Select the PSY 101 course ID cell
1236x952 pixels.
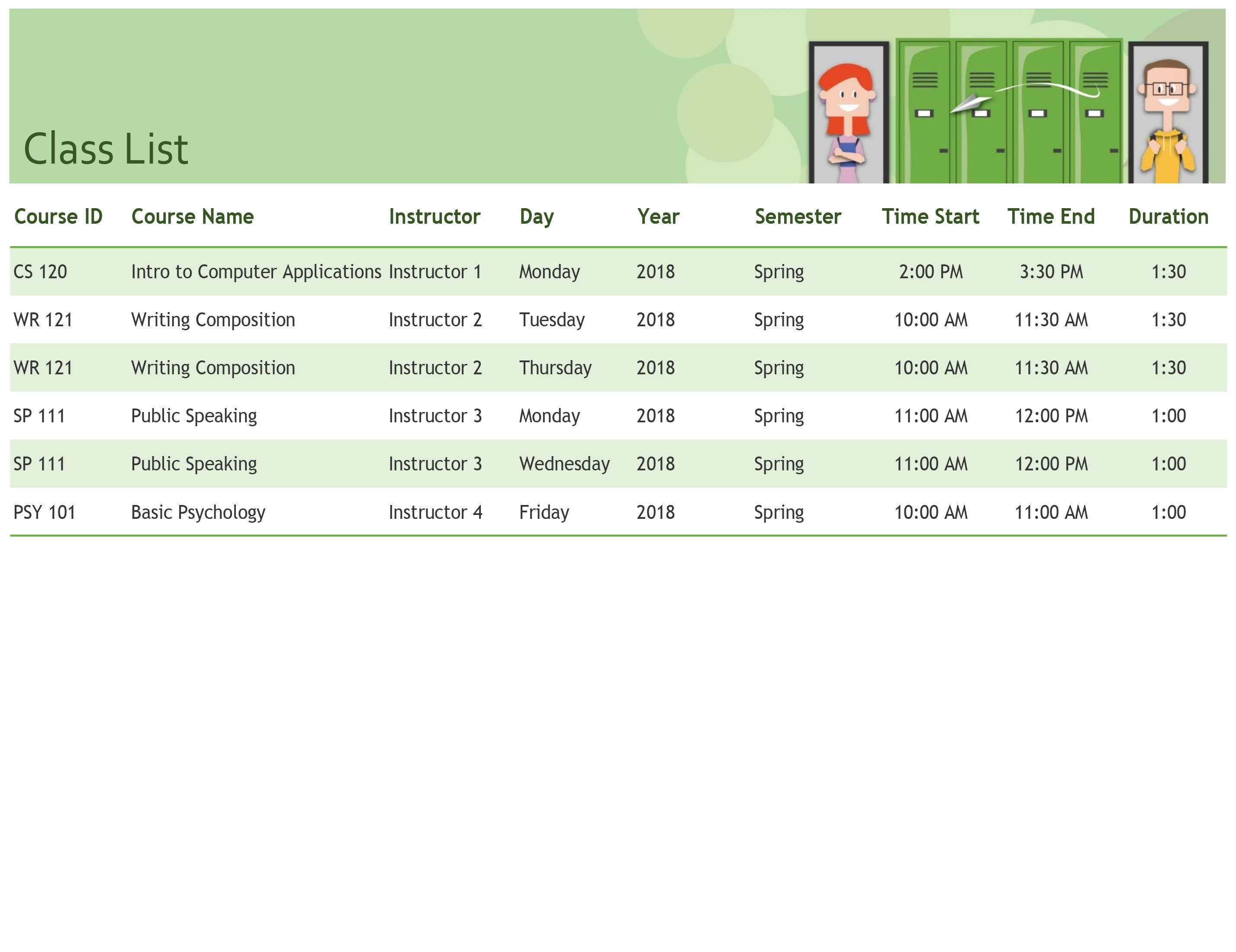pos(44,512)
